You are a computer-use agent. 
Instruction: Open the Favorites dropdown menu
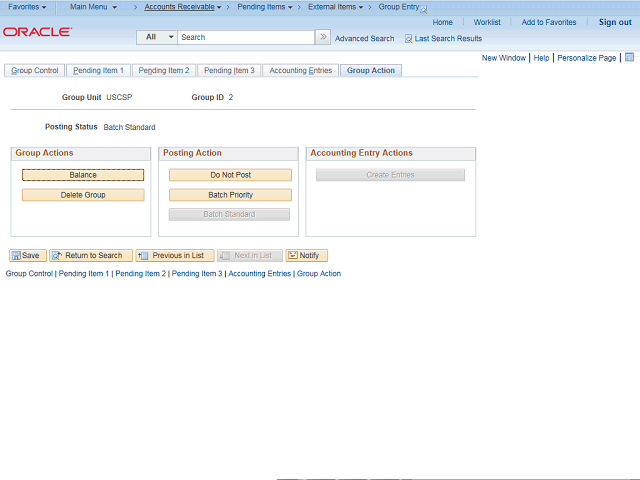27,7
